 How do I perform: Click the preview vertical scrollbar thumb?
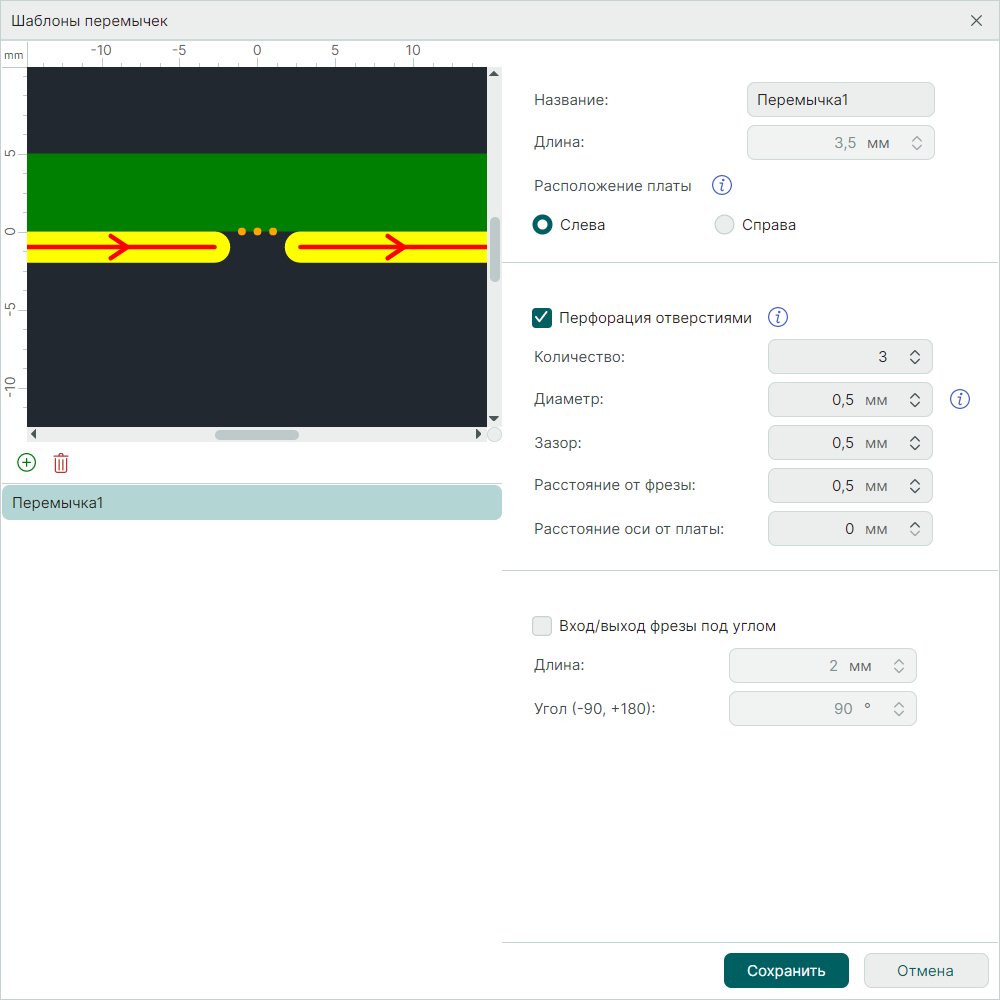(x=494, y=249)
